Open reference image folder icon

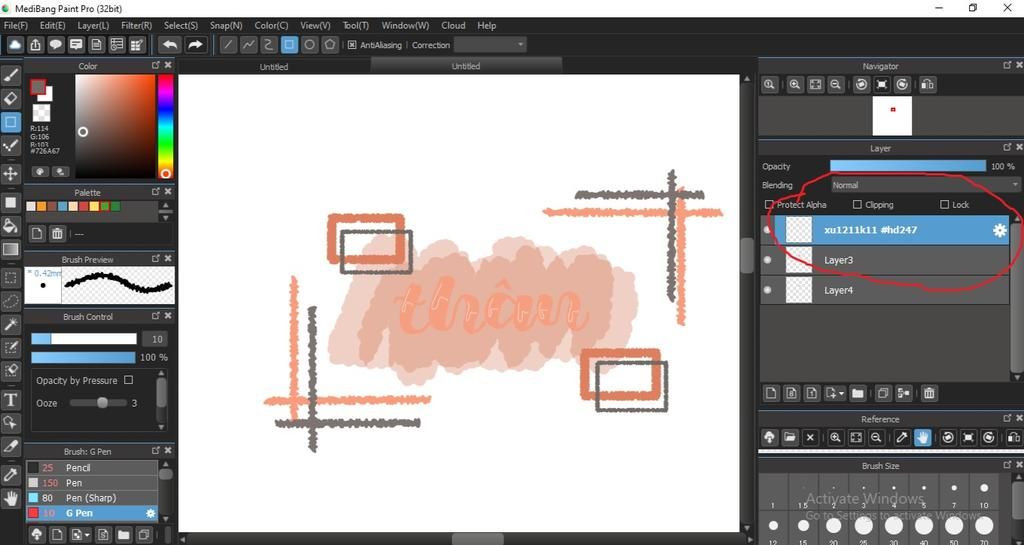click(x=790, y=437)
